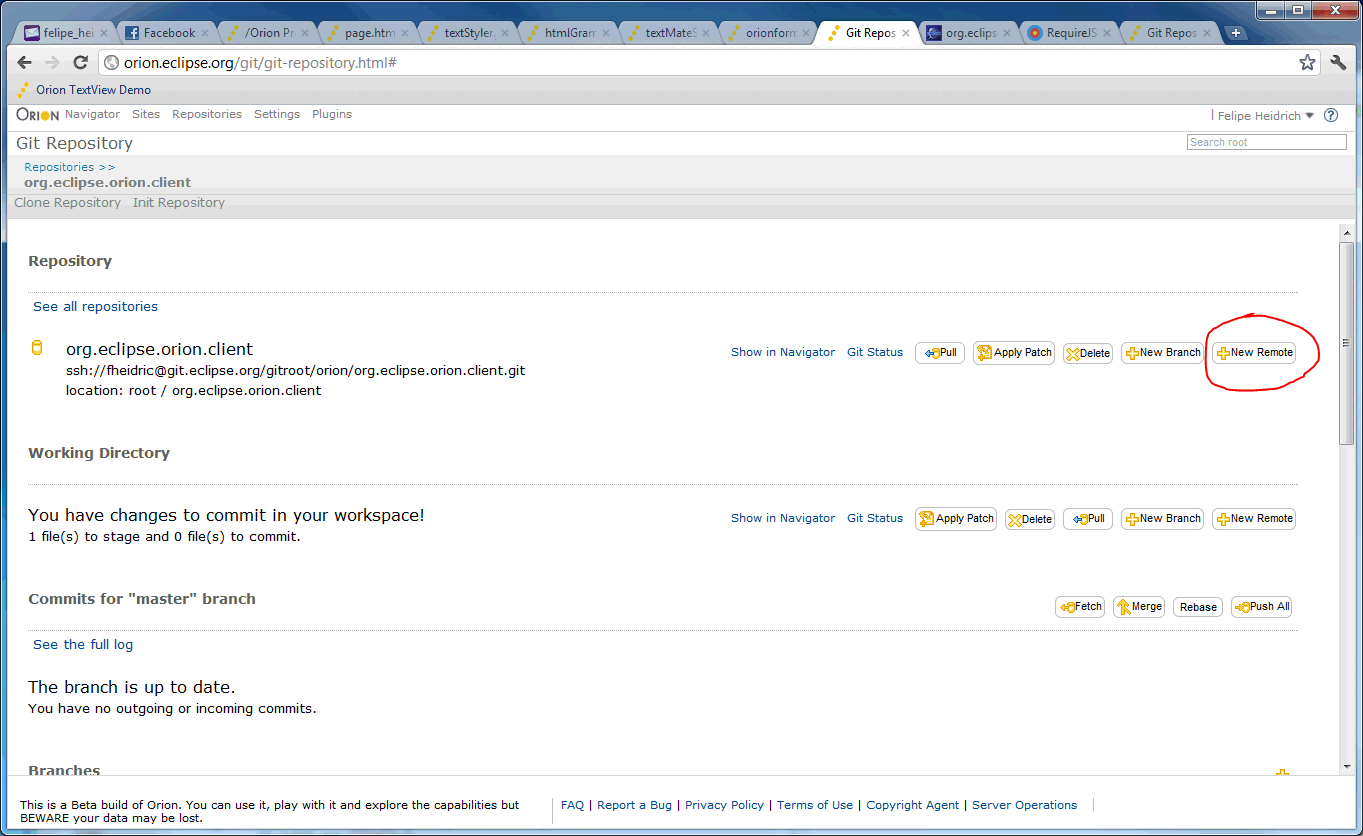Image resolution: width=1363 pixels, height=836 pixels.
Task: Switch to the RequireJS browser tab
Action: 1069,33
